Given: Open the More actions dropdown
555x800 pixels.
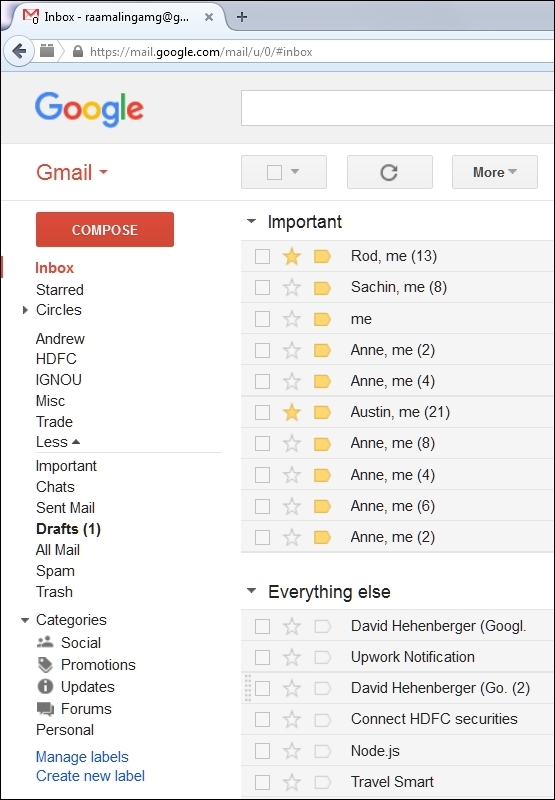Looking at the screenshot, I should [x=494, y=172].
